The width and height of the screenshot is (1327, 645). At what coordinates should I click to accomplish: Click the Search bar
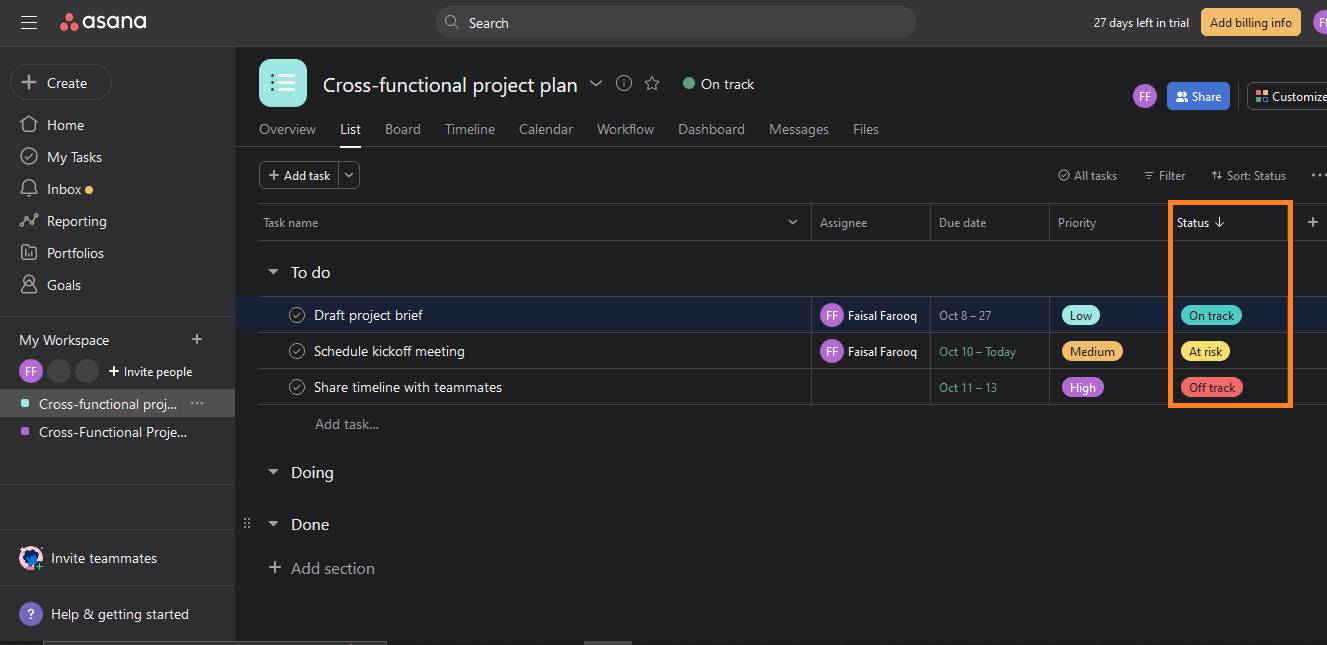point(675,22)
